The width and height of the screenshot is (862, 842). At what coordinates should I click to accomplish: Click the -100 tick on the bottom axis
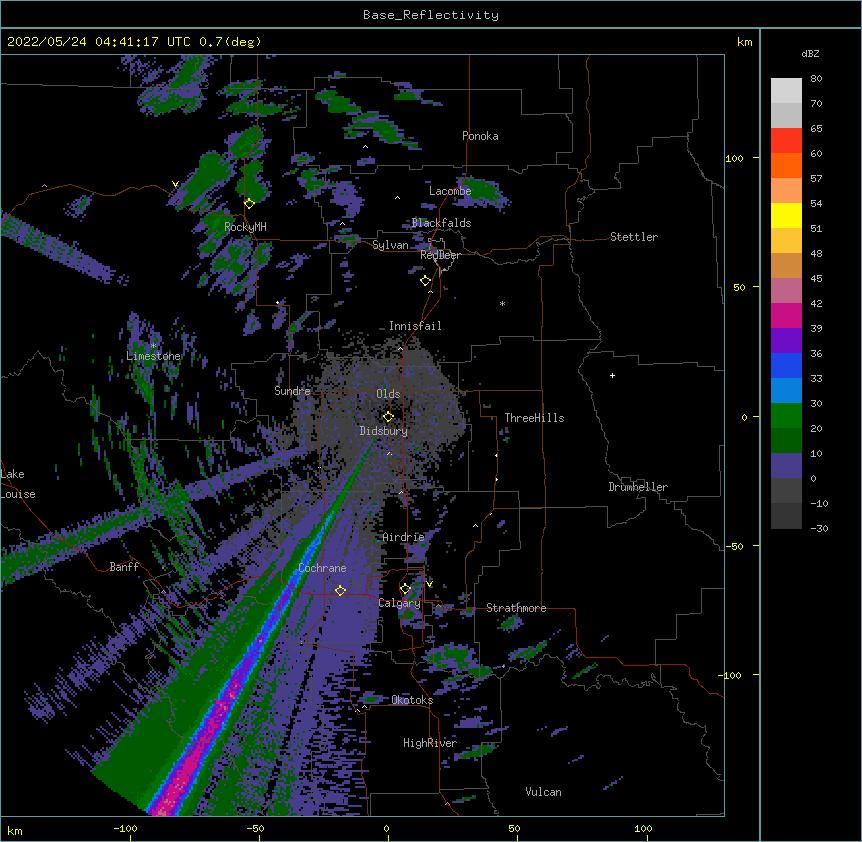[125, 828]
